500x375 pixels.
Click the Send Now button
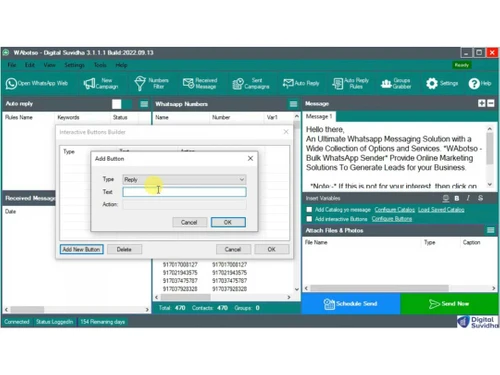coord(449,304)
